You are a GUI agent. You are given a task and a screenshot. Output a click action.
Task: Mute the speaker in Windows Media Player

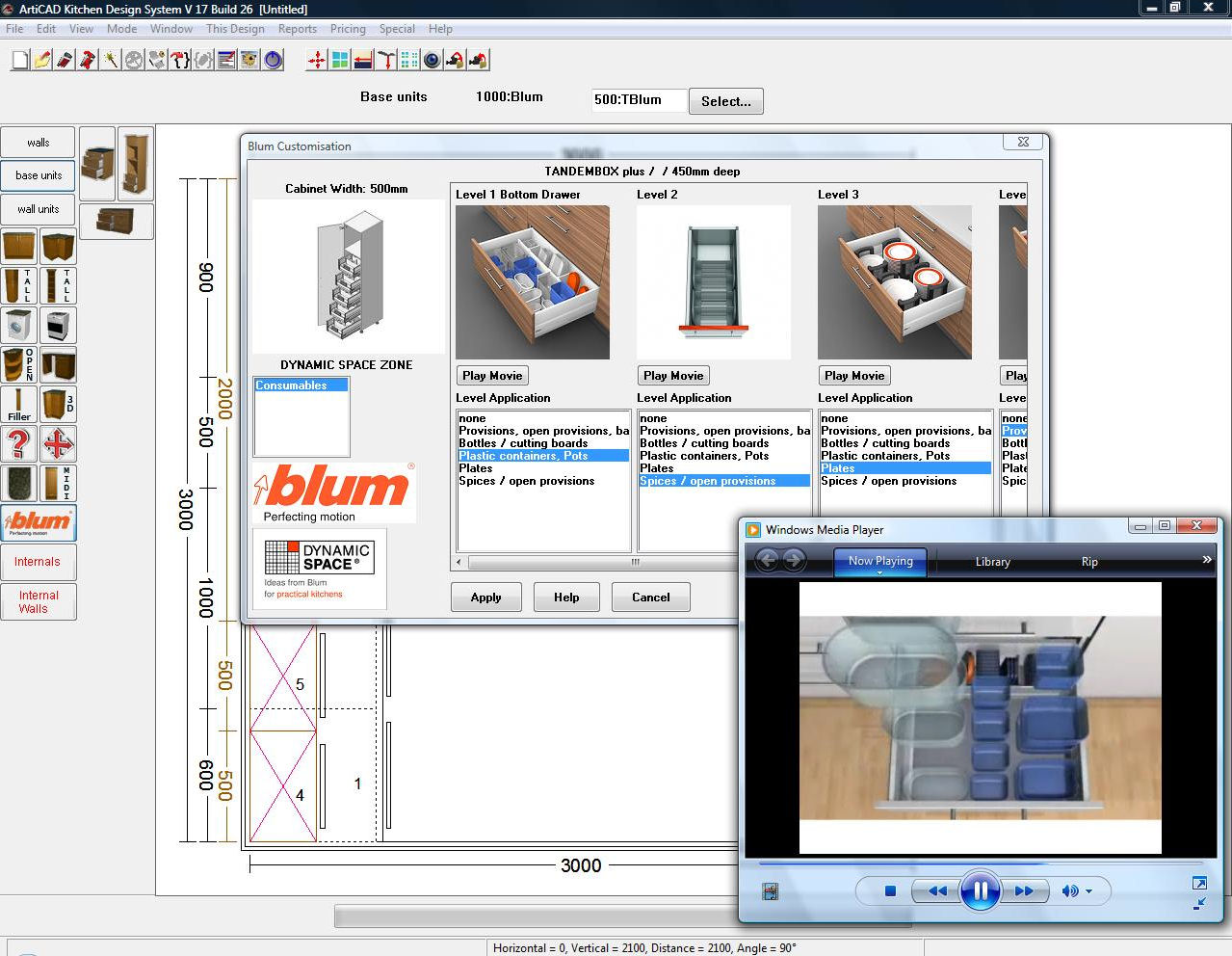(x=1069, y=891)
